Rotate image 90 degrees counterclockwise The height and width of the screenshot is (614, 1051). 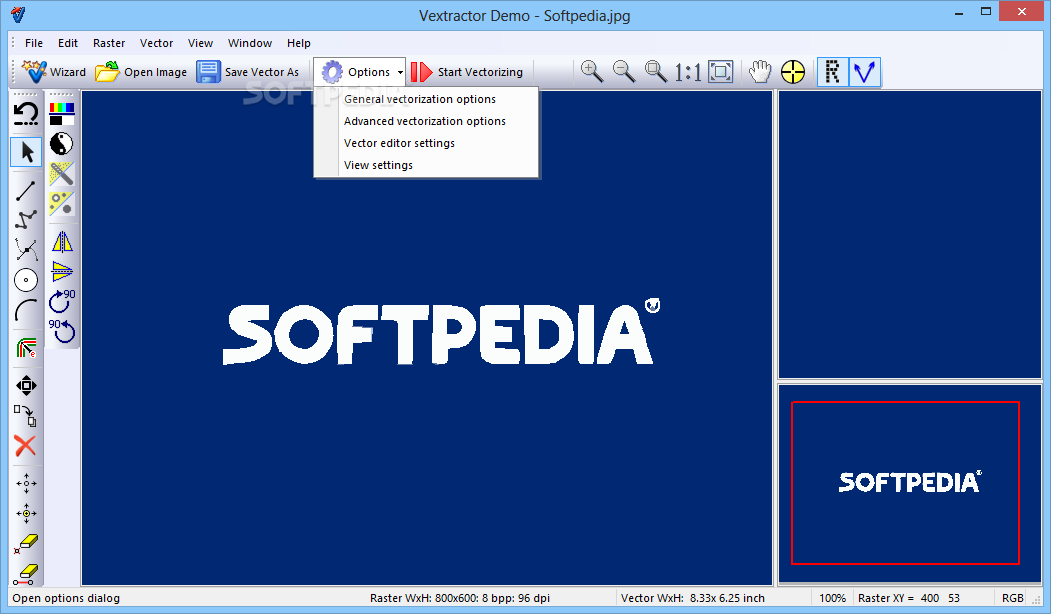click(x=62, y=331)
